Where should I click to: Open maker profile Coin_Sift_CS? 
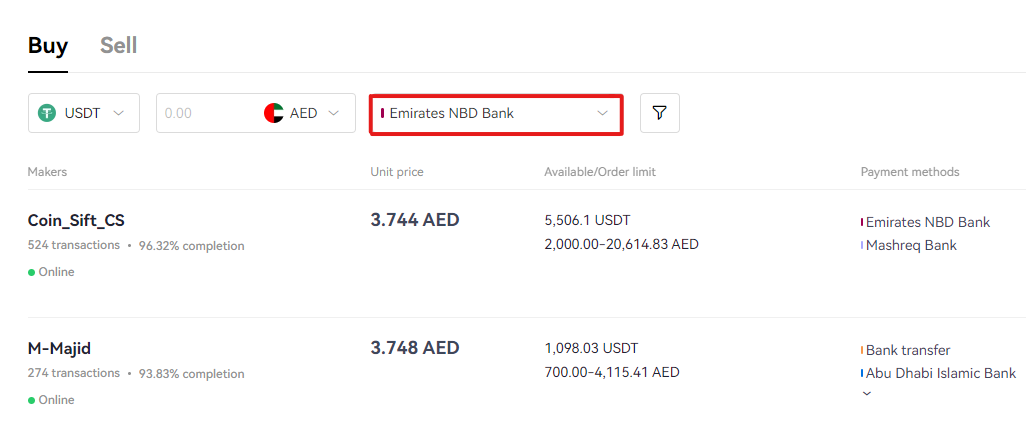(x=76, y=221)
